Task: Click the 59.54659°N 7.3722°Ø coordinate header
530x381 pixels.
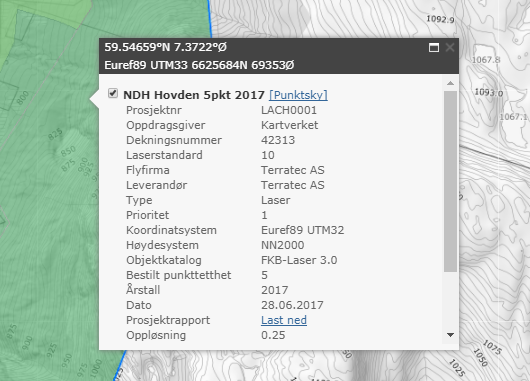Action: pos(165,47)
